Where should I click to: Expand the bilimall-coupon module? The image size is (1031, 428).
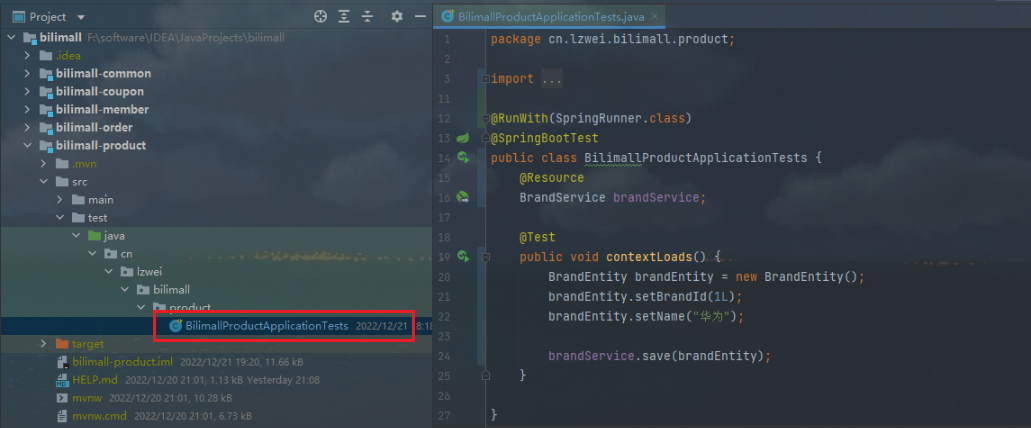(x=27, y=91)
